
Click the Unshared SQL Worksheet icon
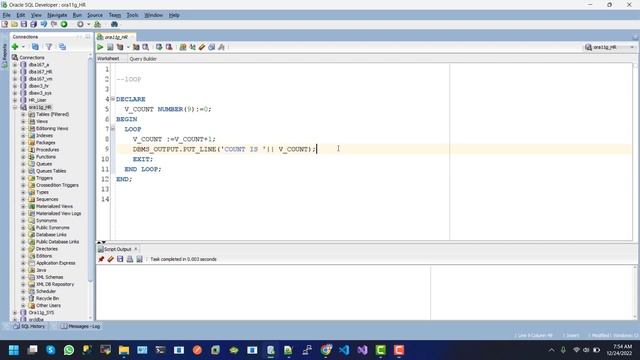coord(183,47)
